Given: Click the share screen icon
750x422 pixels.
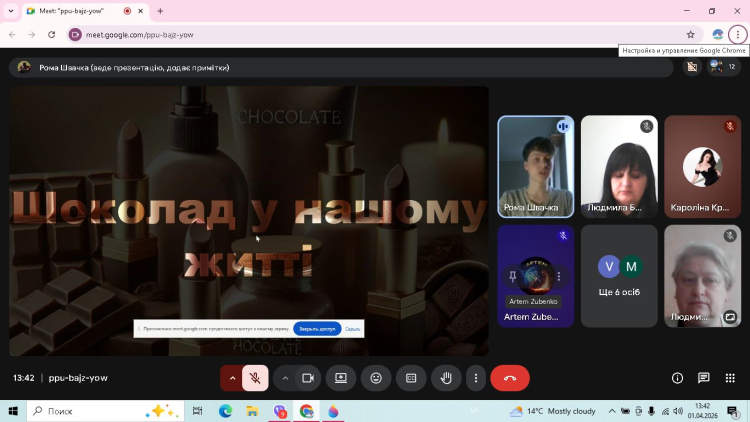Looking at the screenshot, I should [x=341, y=378].
